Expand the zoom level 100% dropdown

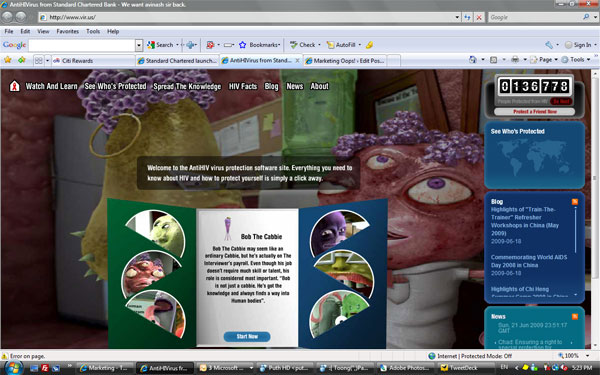(x=587, y=356)
